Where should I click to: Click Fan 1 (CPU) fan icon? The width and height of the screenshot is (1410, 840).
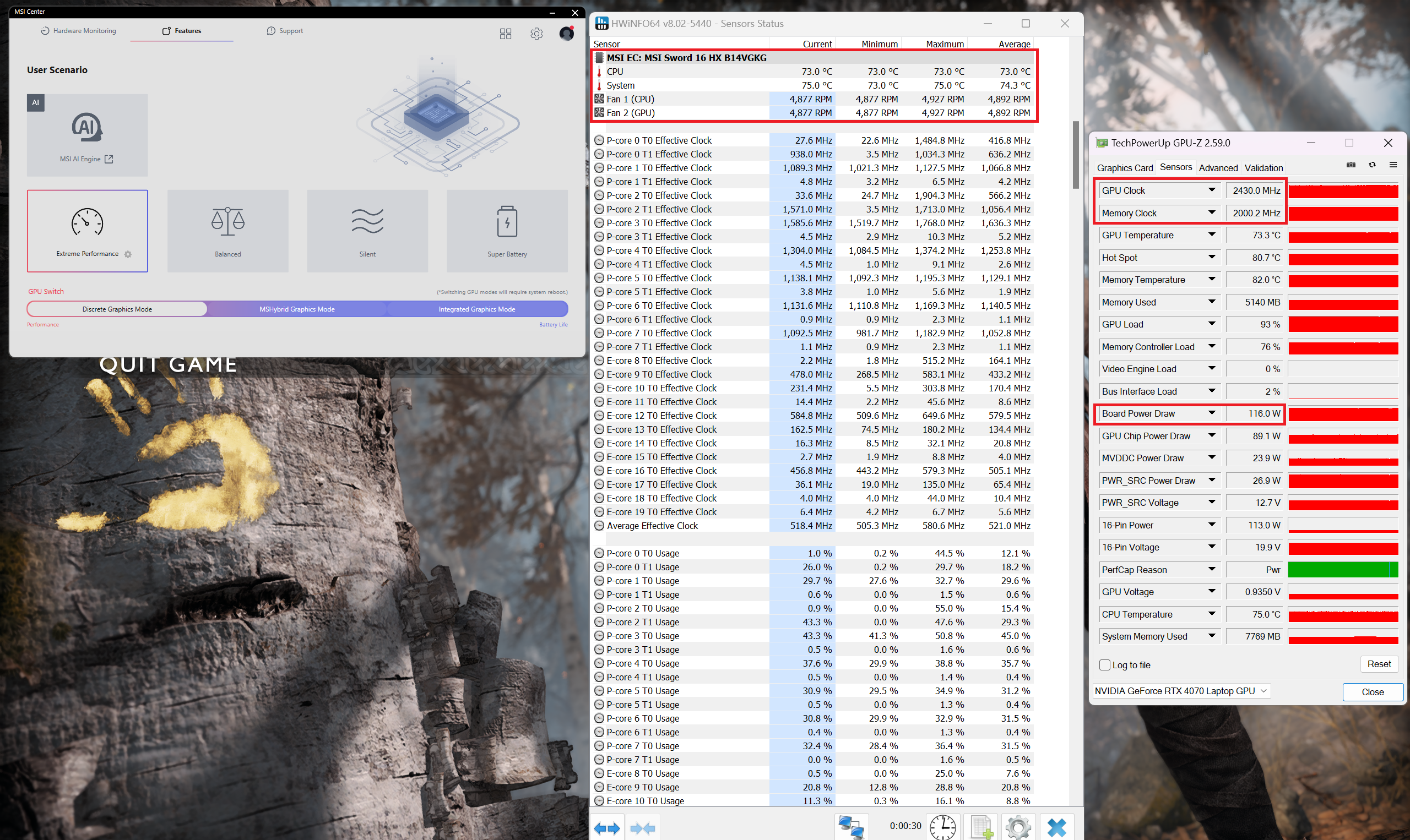[x=599, y=99]
